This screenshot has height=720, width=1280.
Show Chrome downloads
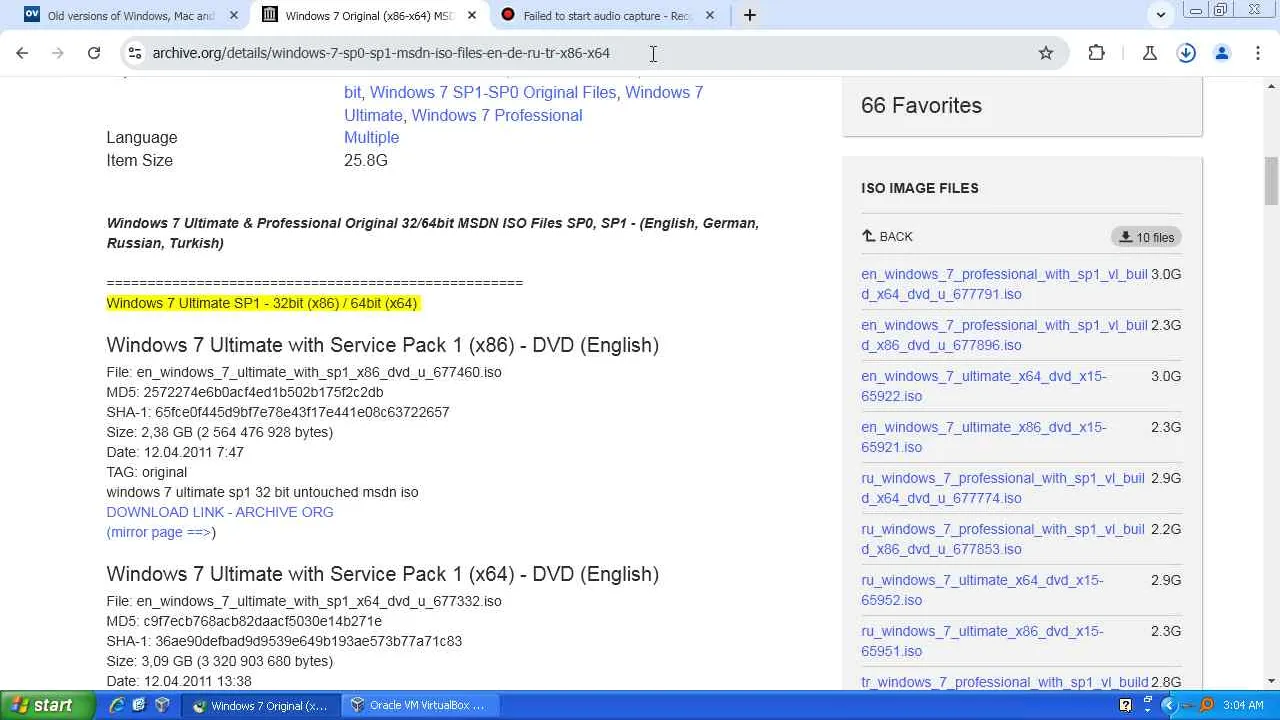tap(1186, 53)
